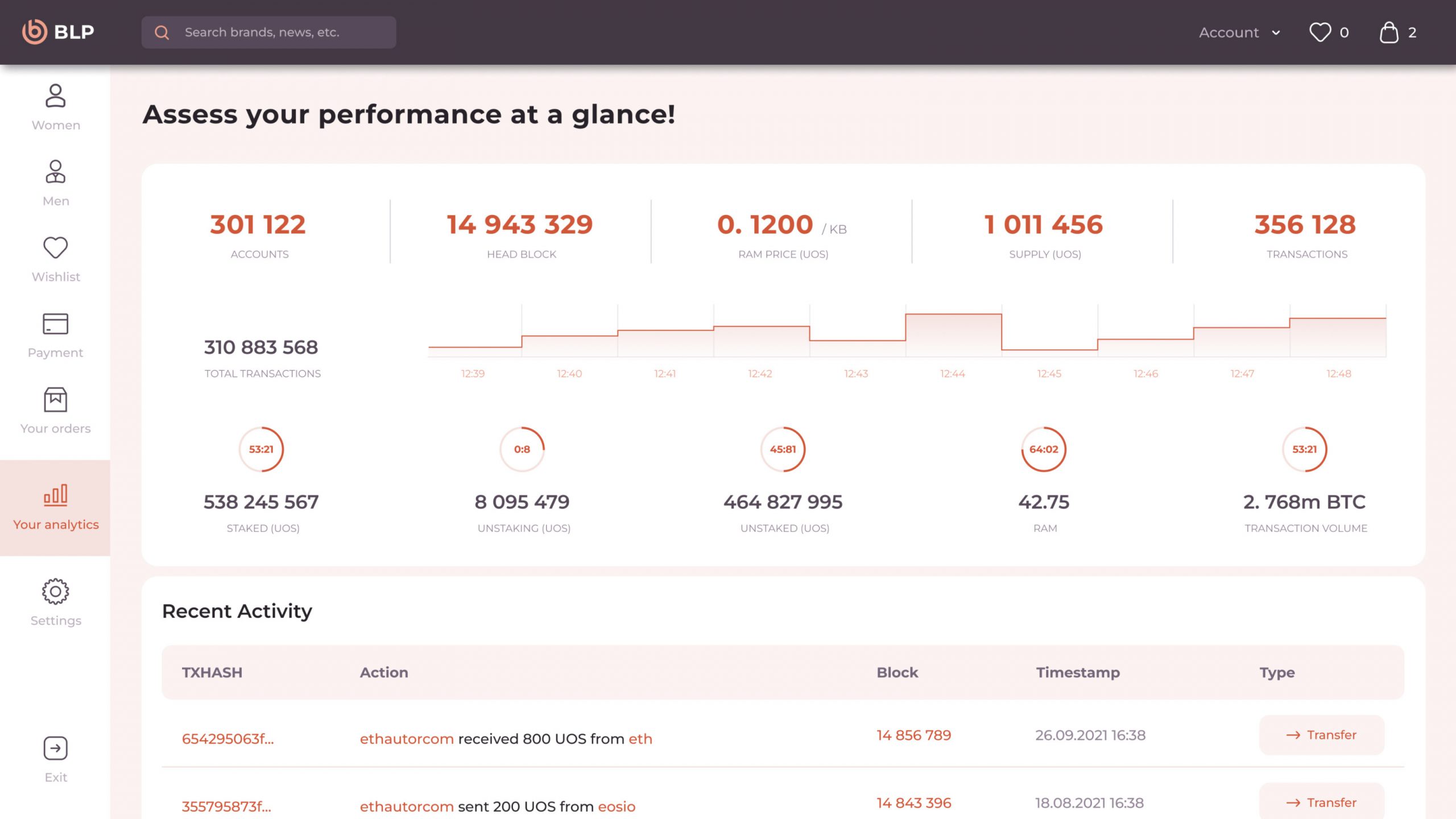The height and width of the screenshot is (819, 1456).
Task: Open the eosio account link
Action: tap(617, 806)
